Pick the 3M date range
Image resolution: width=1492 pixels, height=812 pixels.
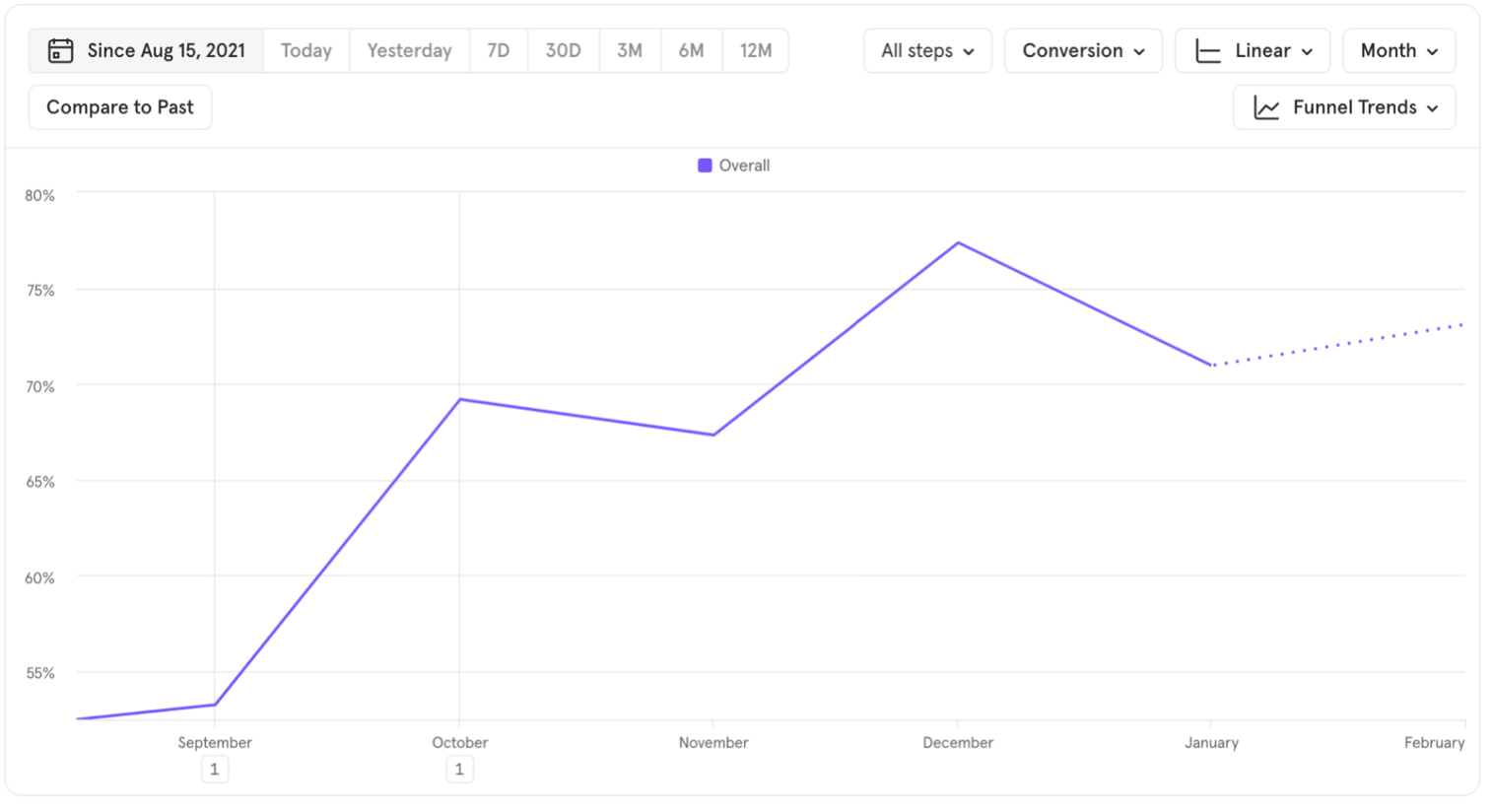(630, 51)
